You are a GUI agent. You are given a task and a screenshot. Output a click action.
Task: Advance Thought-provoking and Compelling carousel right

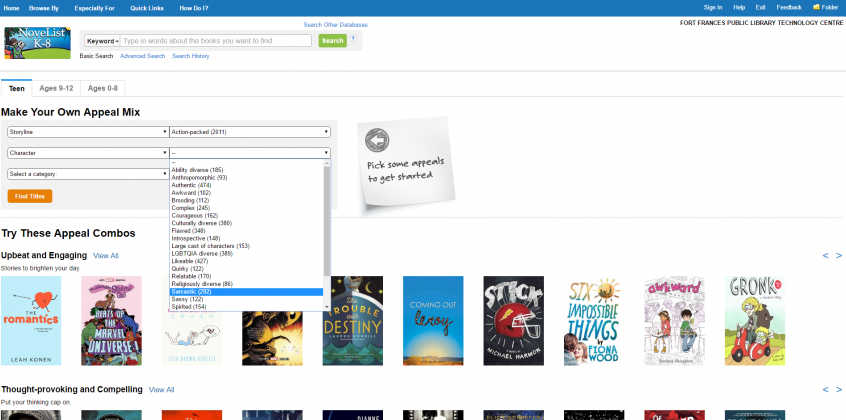[839, 389]
